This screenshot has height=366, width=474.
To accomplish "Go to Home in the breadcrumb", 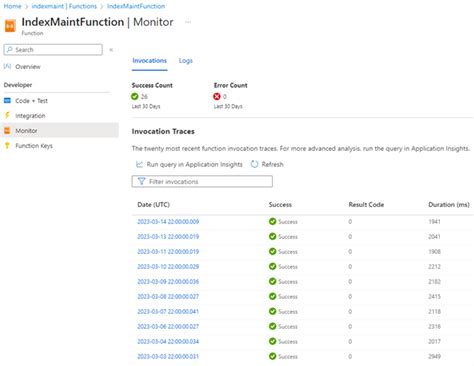I will point(12,6).
